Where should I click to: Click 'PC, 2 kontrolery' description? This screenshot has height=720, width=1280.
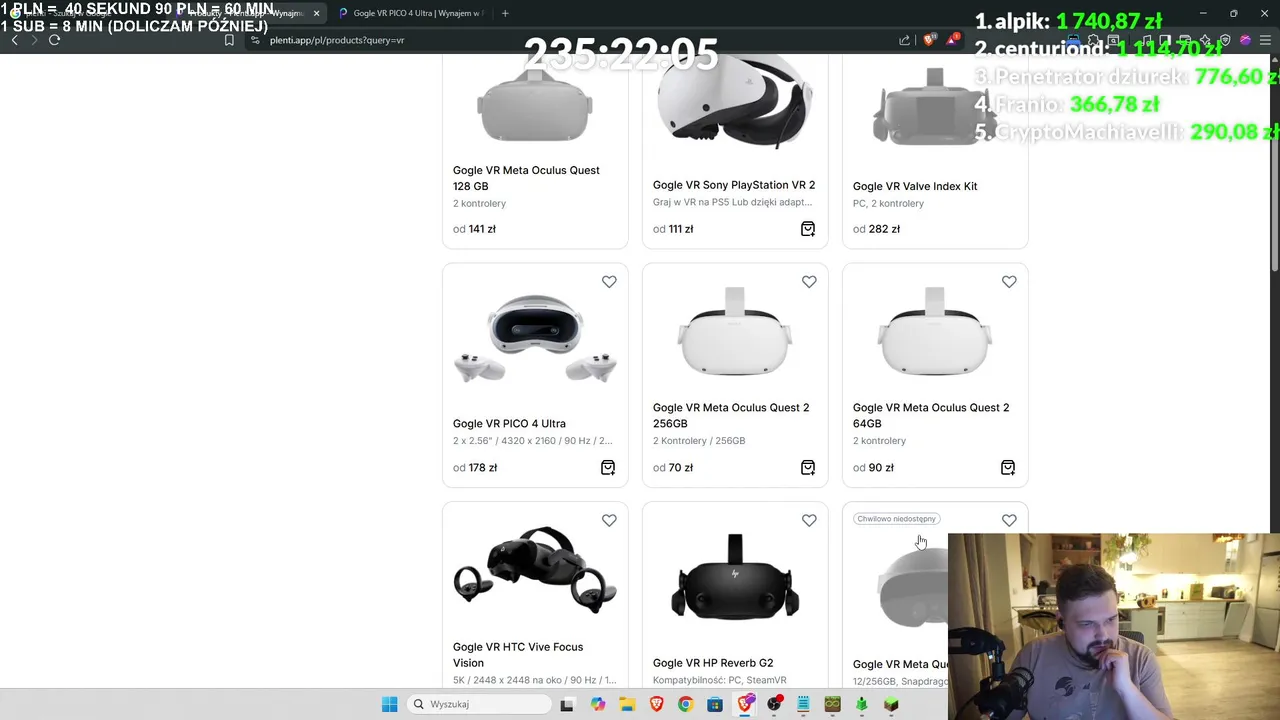pyautogui.click(x=888, y=204)
